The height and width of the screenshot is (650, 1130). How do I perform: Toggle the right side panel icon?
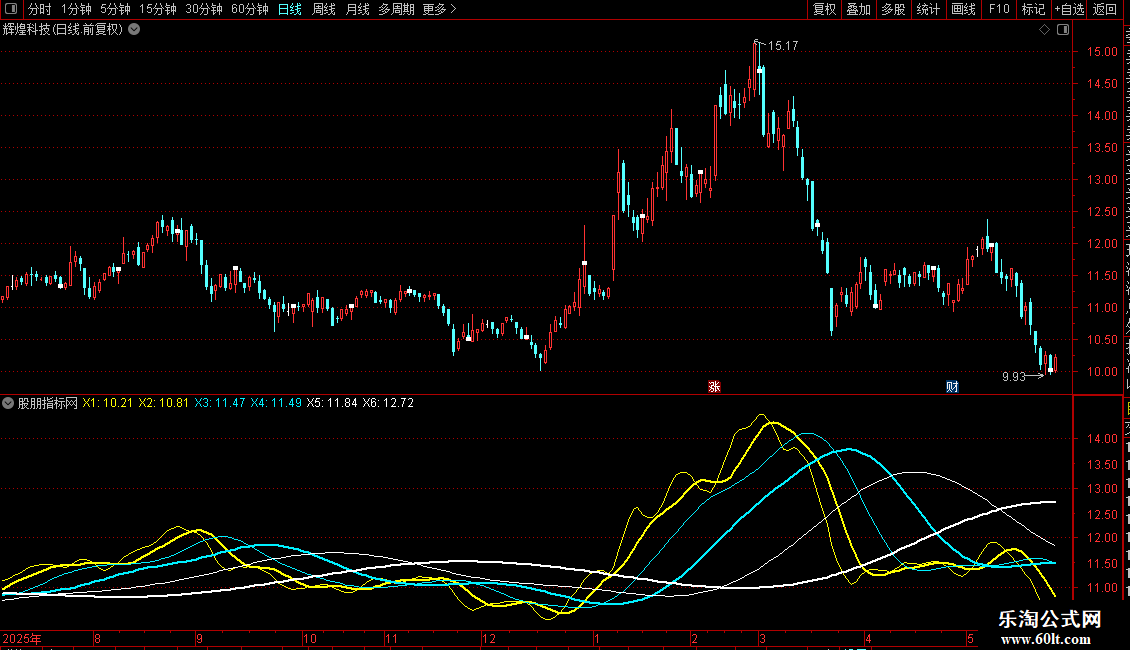tap(1063, 30)
